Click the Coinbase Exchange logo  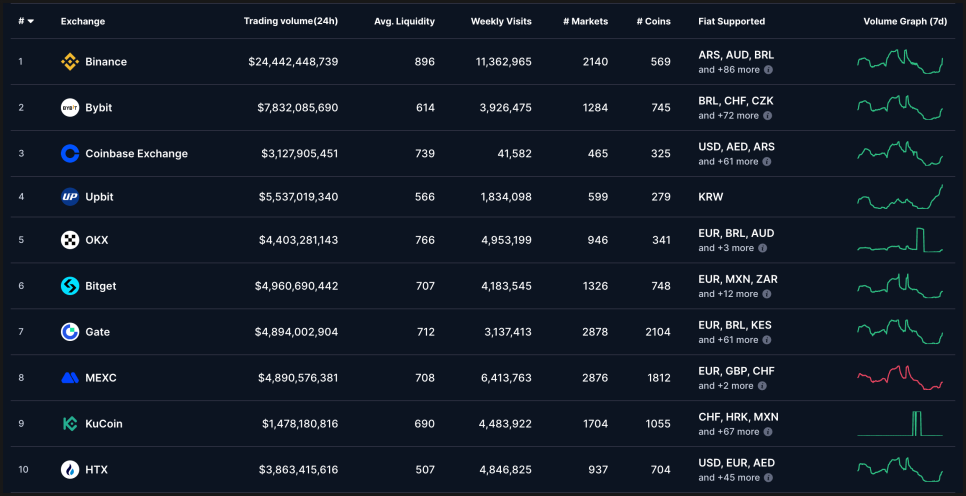70,153
